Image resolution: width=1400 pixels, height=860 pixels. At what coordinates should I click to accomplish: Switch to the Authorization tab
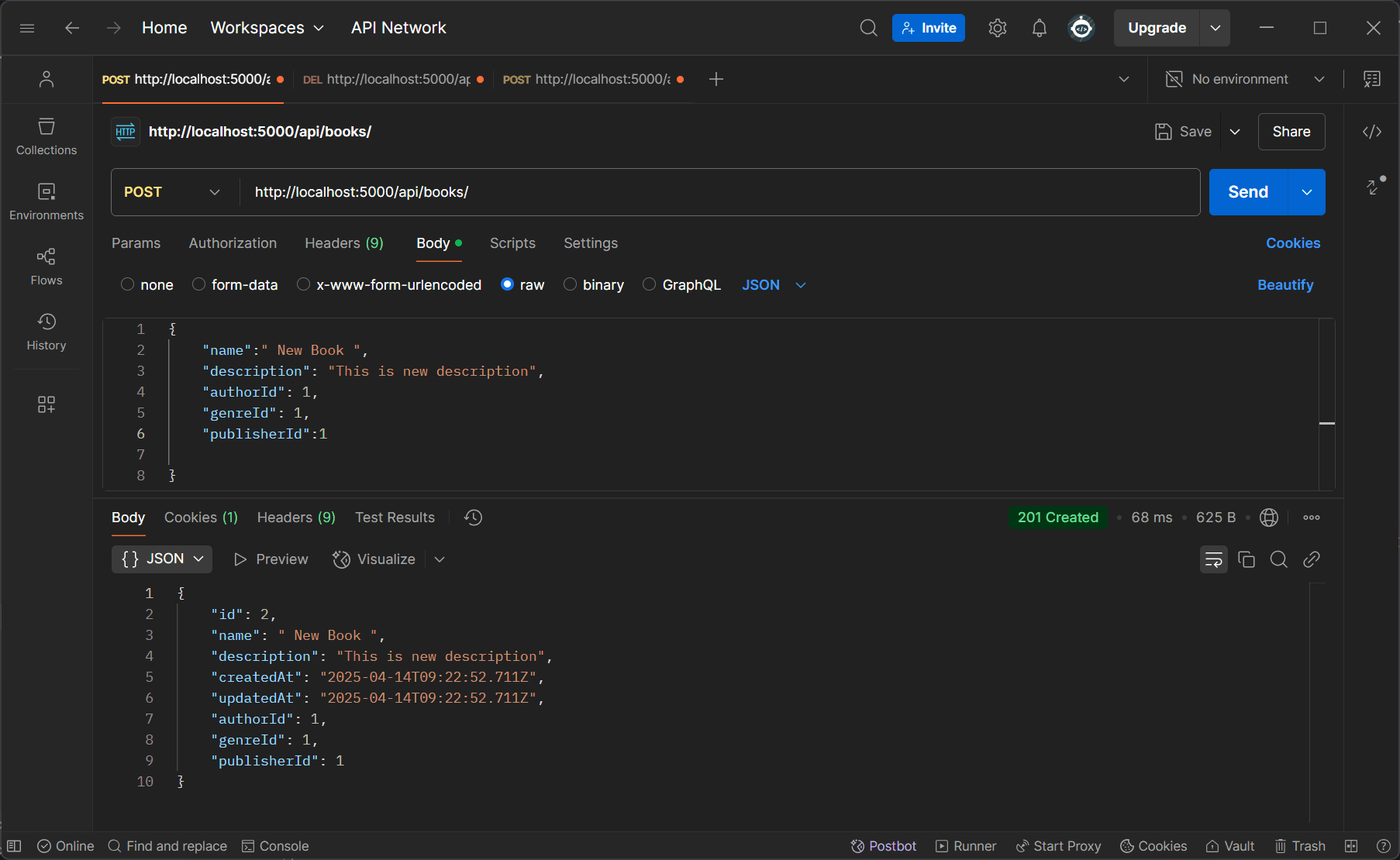(233, 243)
